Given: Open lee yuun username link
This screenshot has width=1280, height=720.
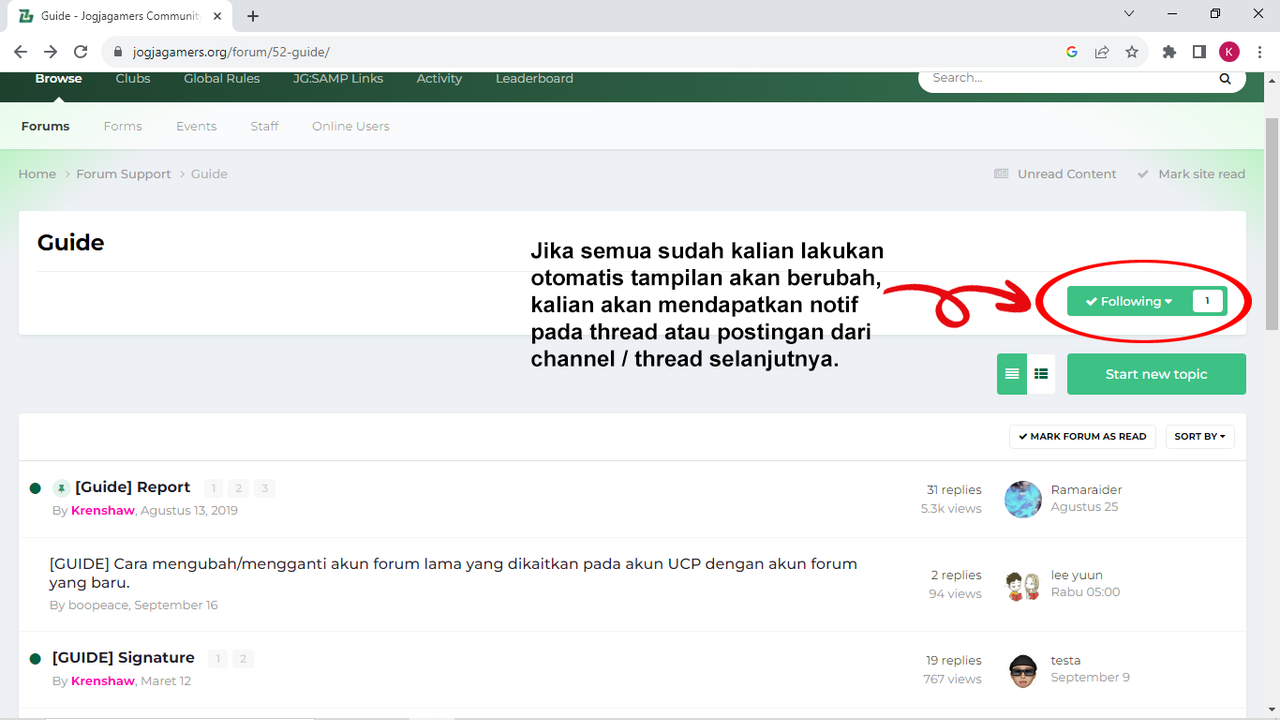Looking at the screenshot, I should tap(1077, 575).
